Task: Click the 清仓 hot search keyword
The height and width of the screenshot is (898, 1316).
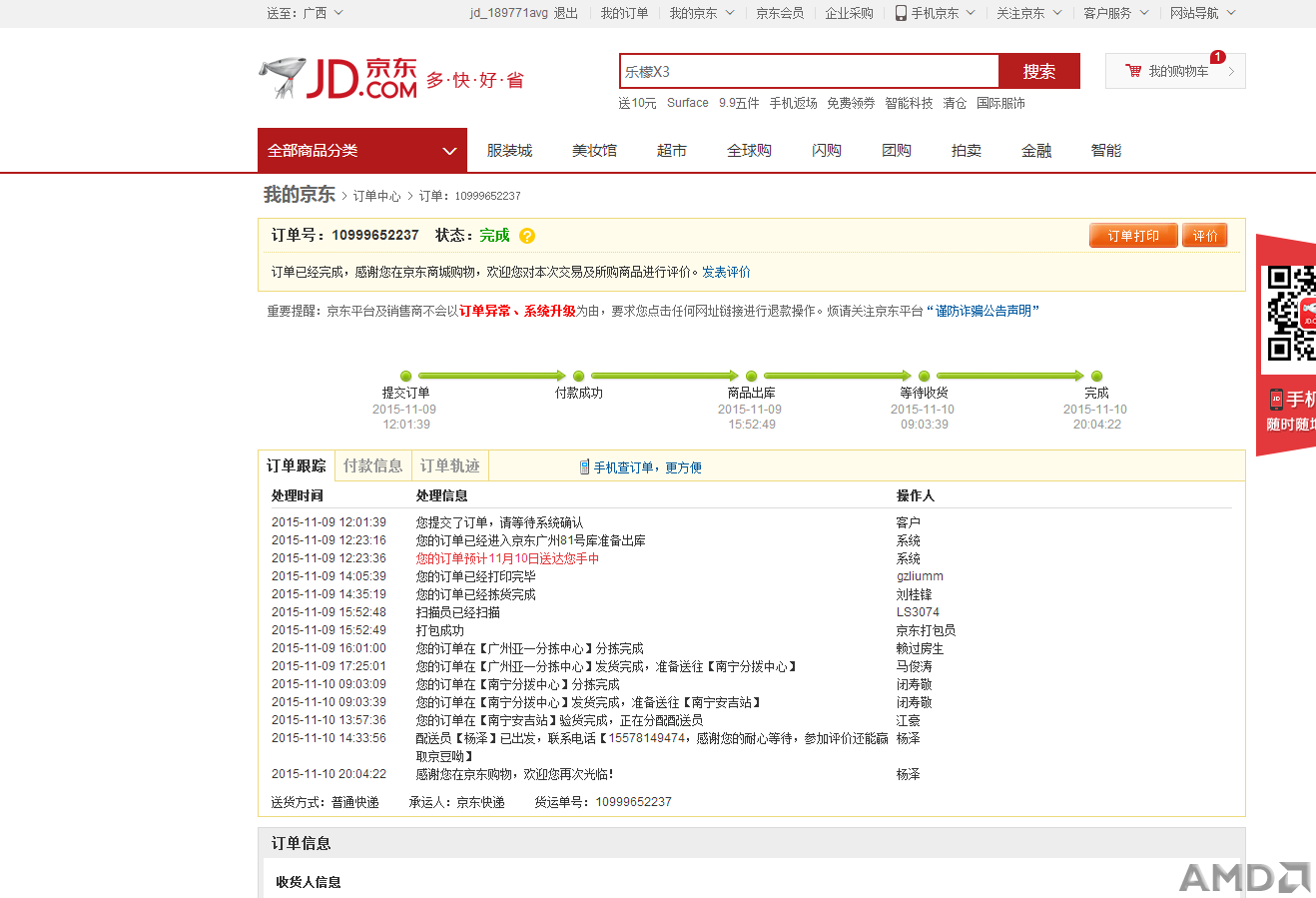Action: tap(955, 103)
